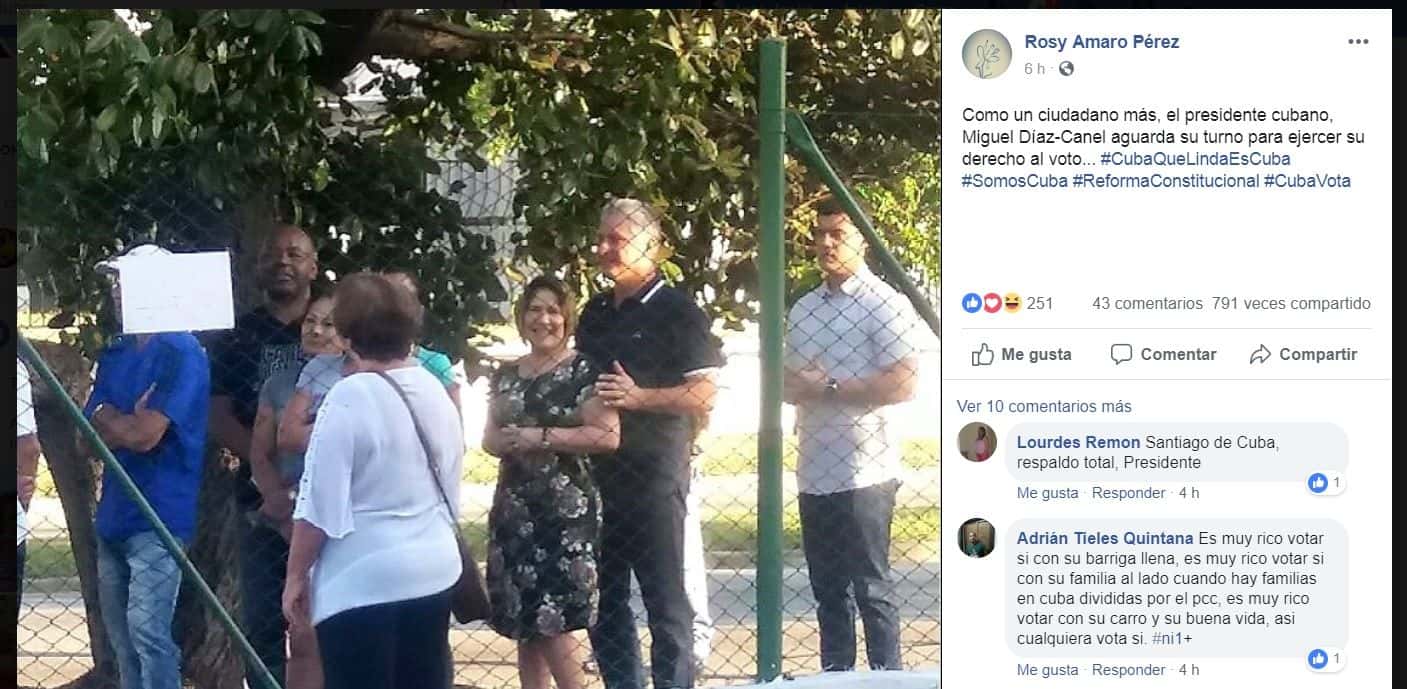The height and width of the screenshot is (689, 1407).
Task: Click the Compartir share arrow button
Action: tap(1303, 354)
